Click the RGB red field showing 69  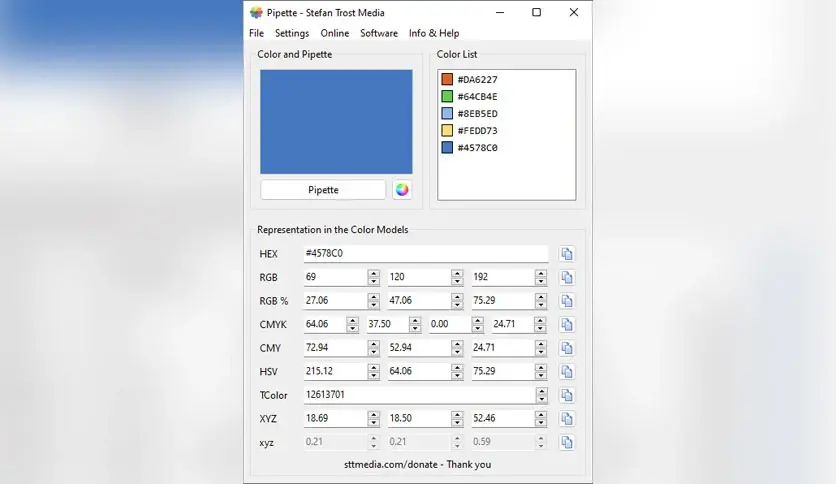[335, 277]
